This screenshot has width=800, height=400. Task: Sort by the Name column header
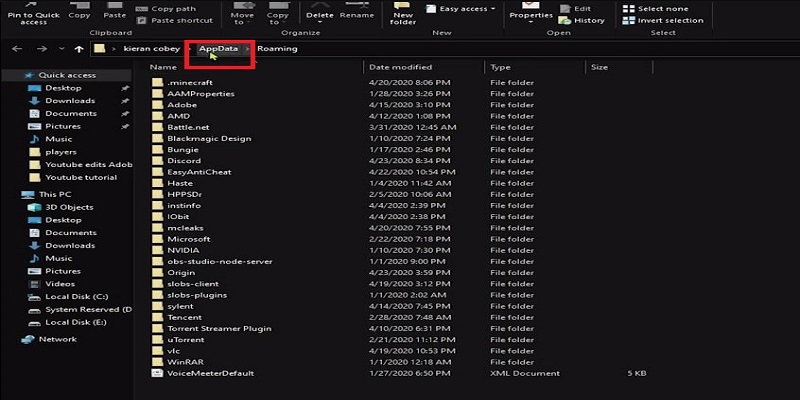click(163, 67)
